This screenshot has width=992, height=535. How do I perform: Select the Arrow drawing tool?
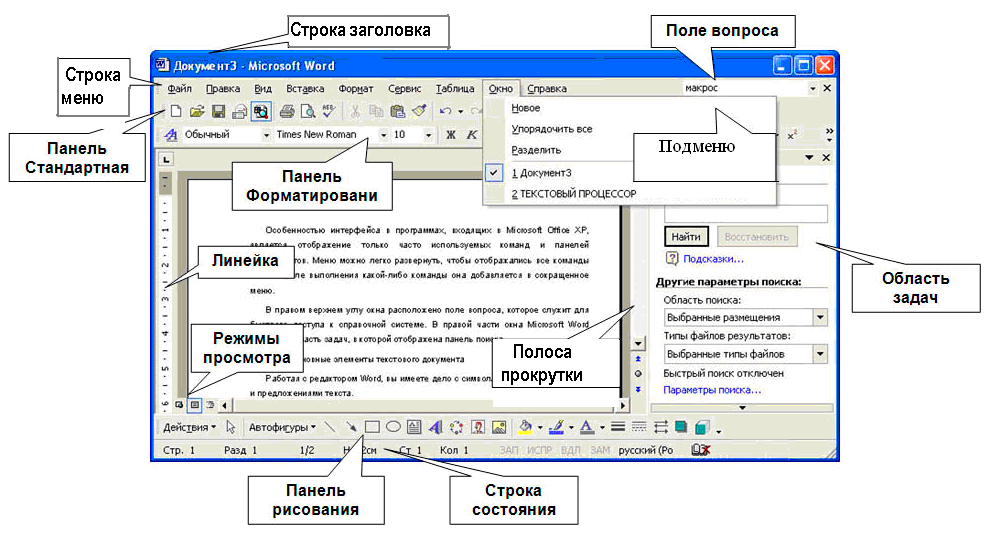(x=351, y=427)
